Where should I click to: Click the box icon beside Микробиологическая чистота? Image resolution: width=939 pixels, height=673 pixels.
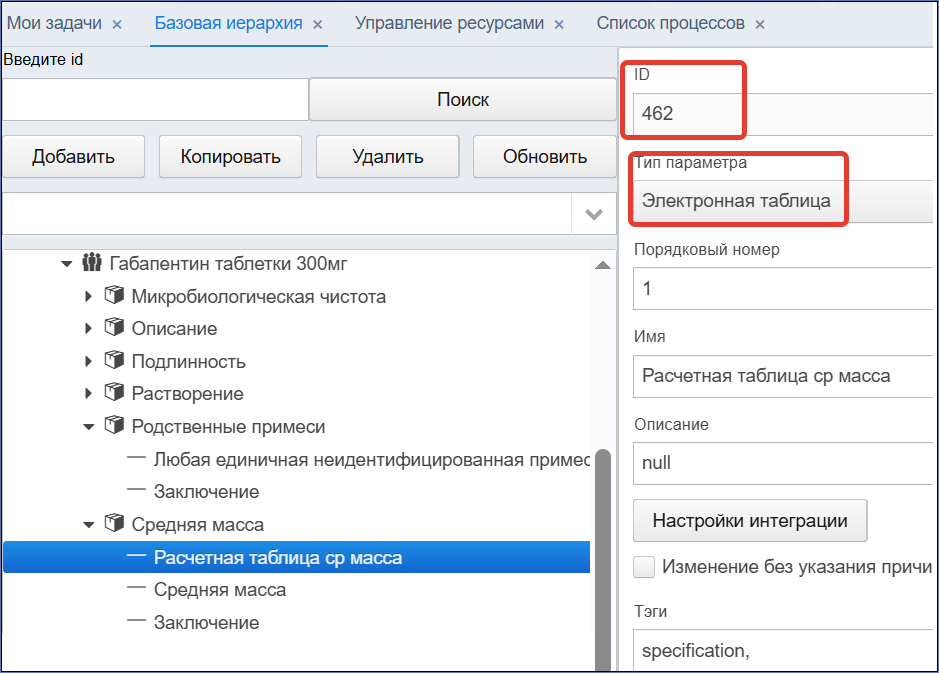(x=114, y=295)
